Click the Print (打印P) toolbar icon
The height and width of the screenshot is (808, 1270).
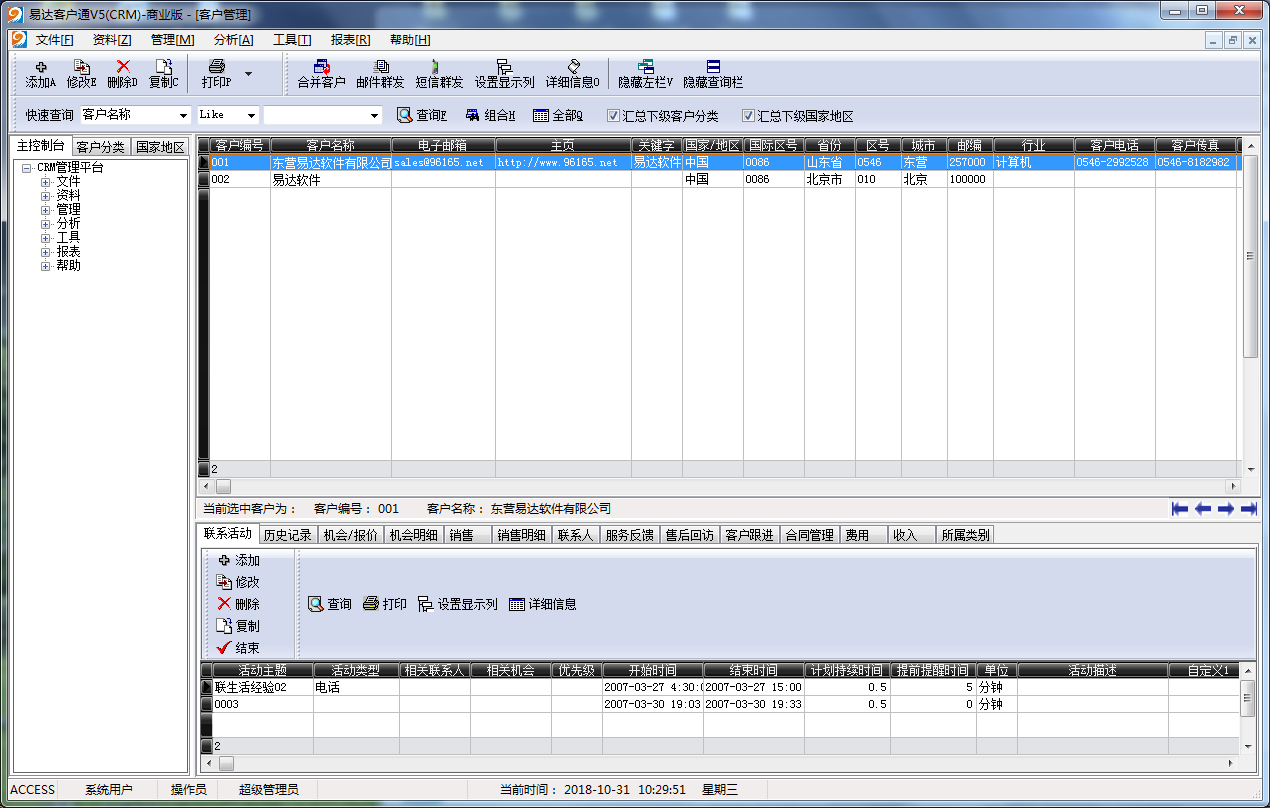pos(216,74)
